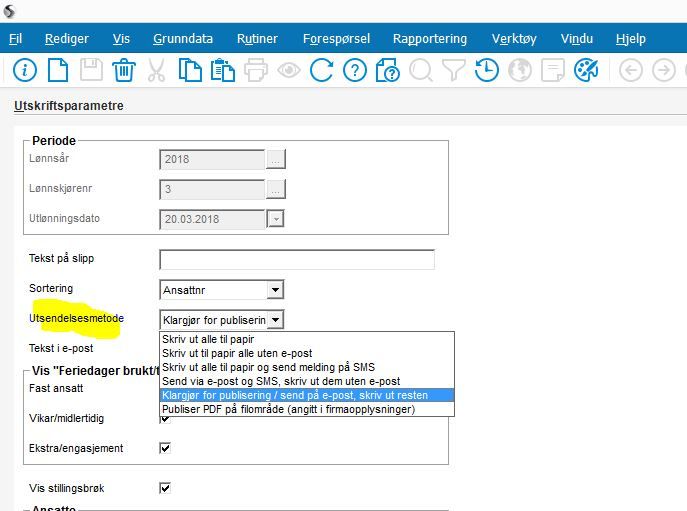Open the Hjelp menu
Viewport: 687px width, 511px height.
[x=630, y=39]
